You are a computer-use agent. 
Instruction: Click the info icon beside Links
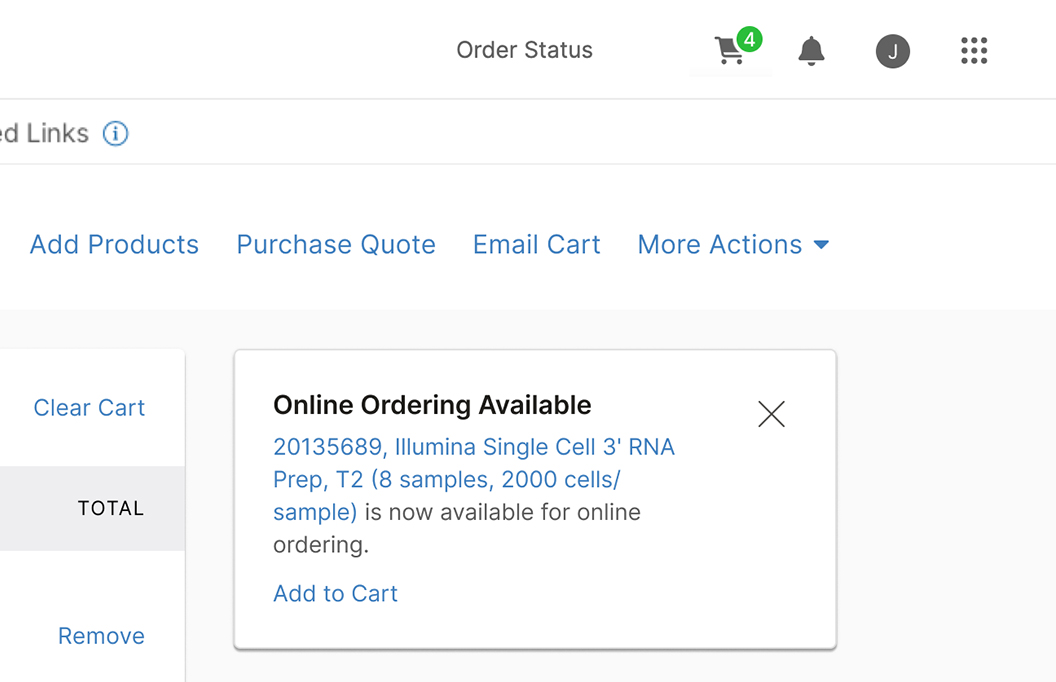[x=116, y=133]
